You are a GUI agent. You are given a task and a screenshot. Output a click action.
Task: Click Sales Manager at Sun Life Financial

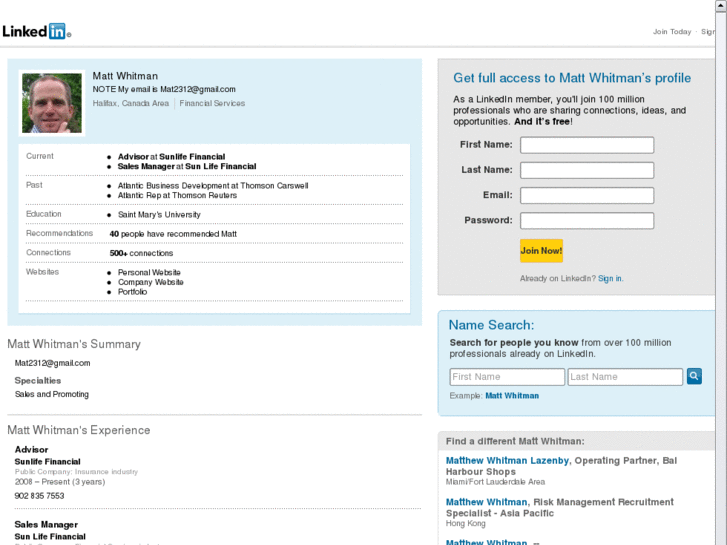coord(187,167)
